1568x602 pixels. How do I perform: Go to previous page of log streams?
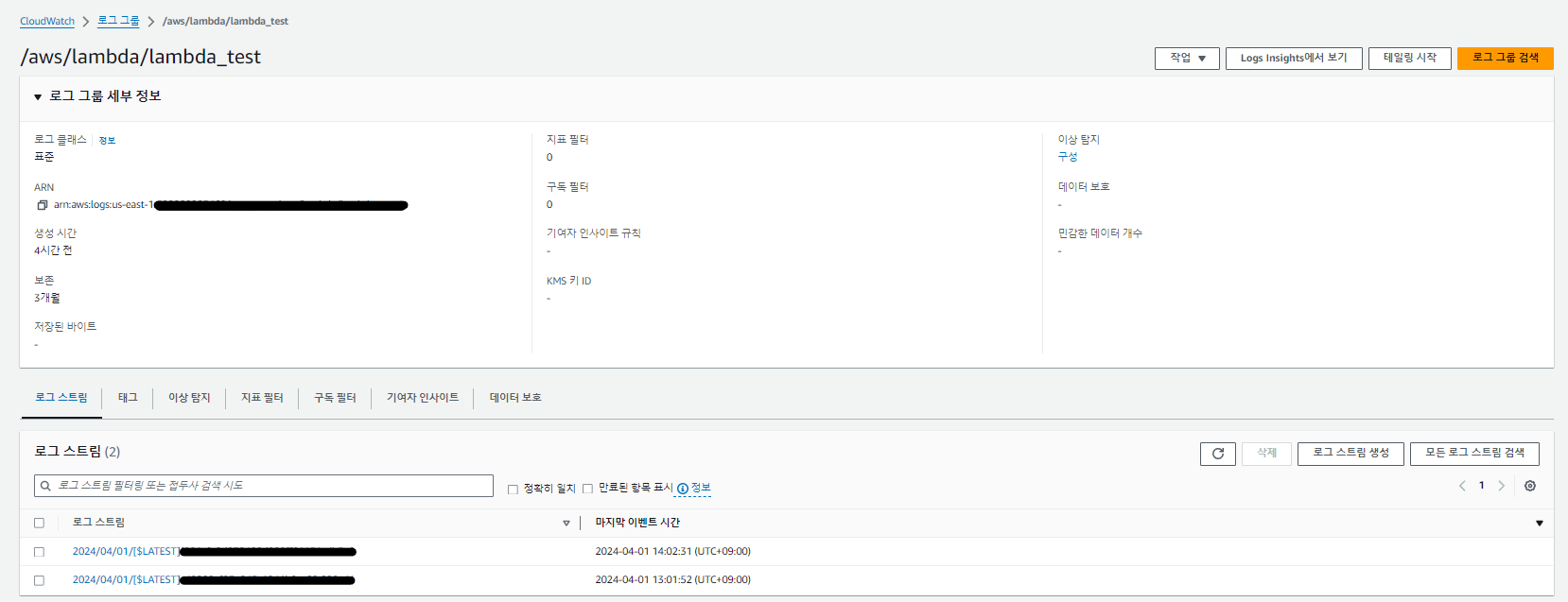(x=1462, y=486)
